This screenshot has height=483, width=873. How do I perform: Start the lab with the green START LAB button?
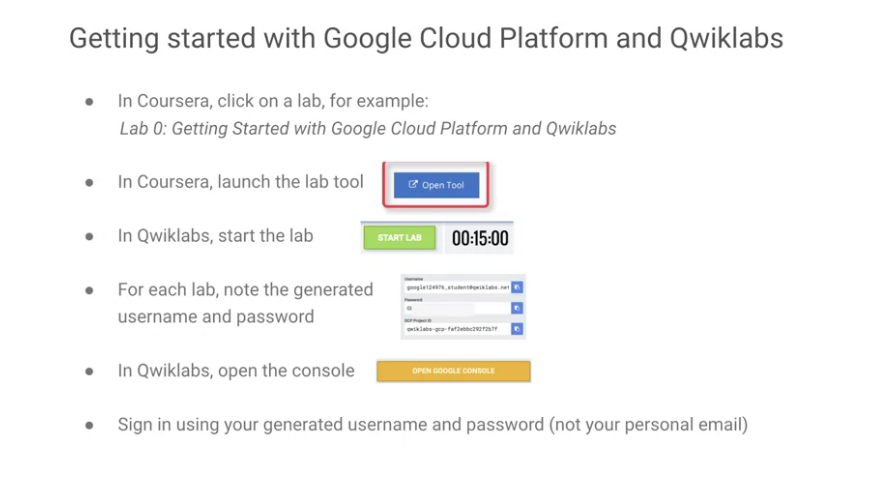tap(399, 238)
